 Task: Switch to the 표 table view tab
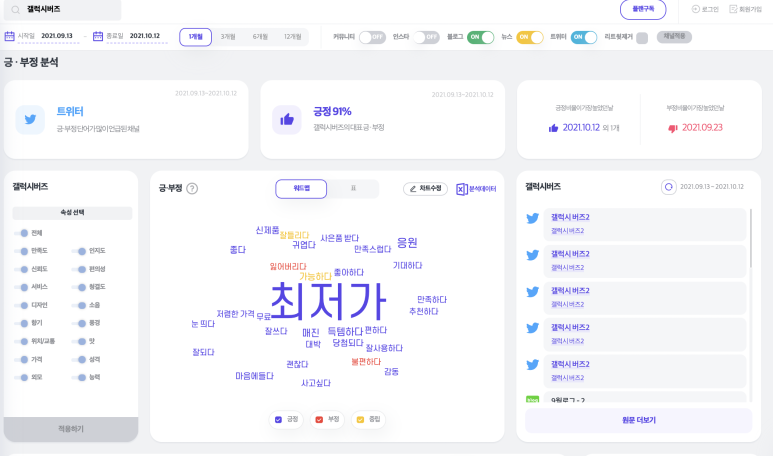[353, 189]
